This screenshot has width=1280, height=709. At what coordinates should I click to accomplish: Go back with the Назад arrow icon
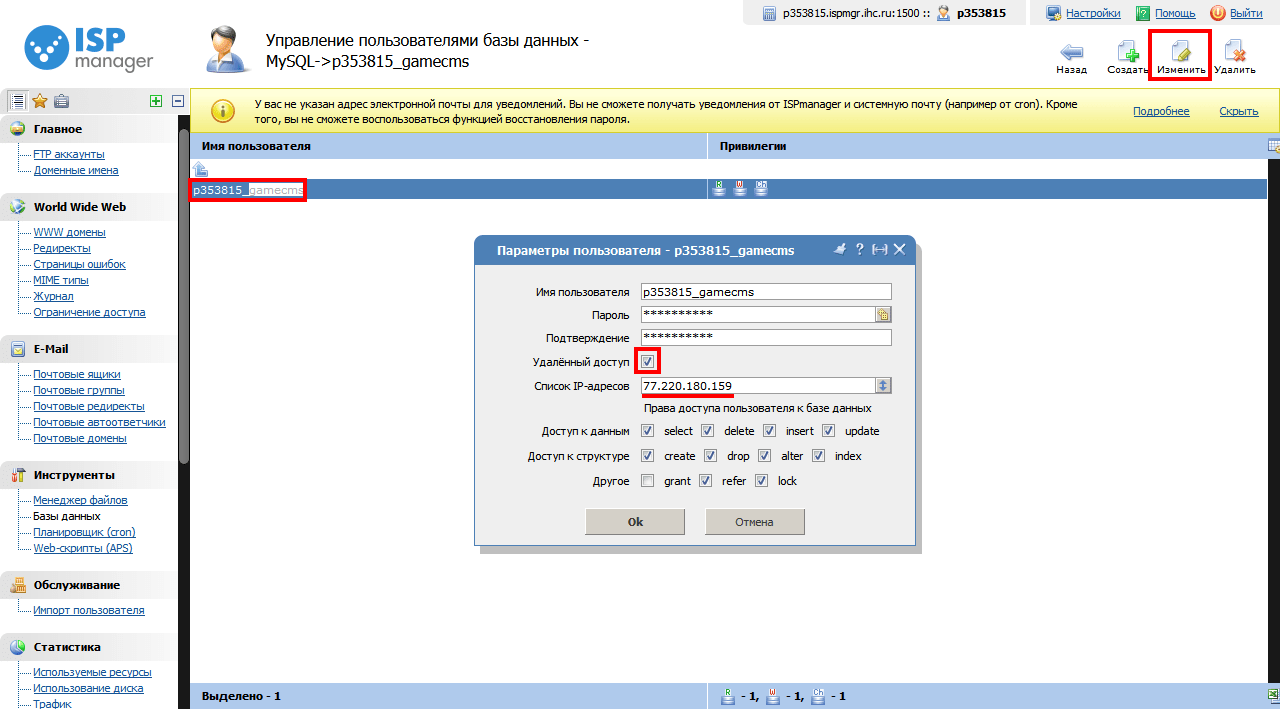1071,52
